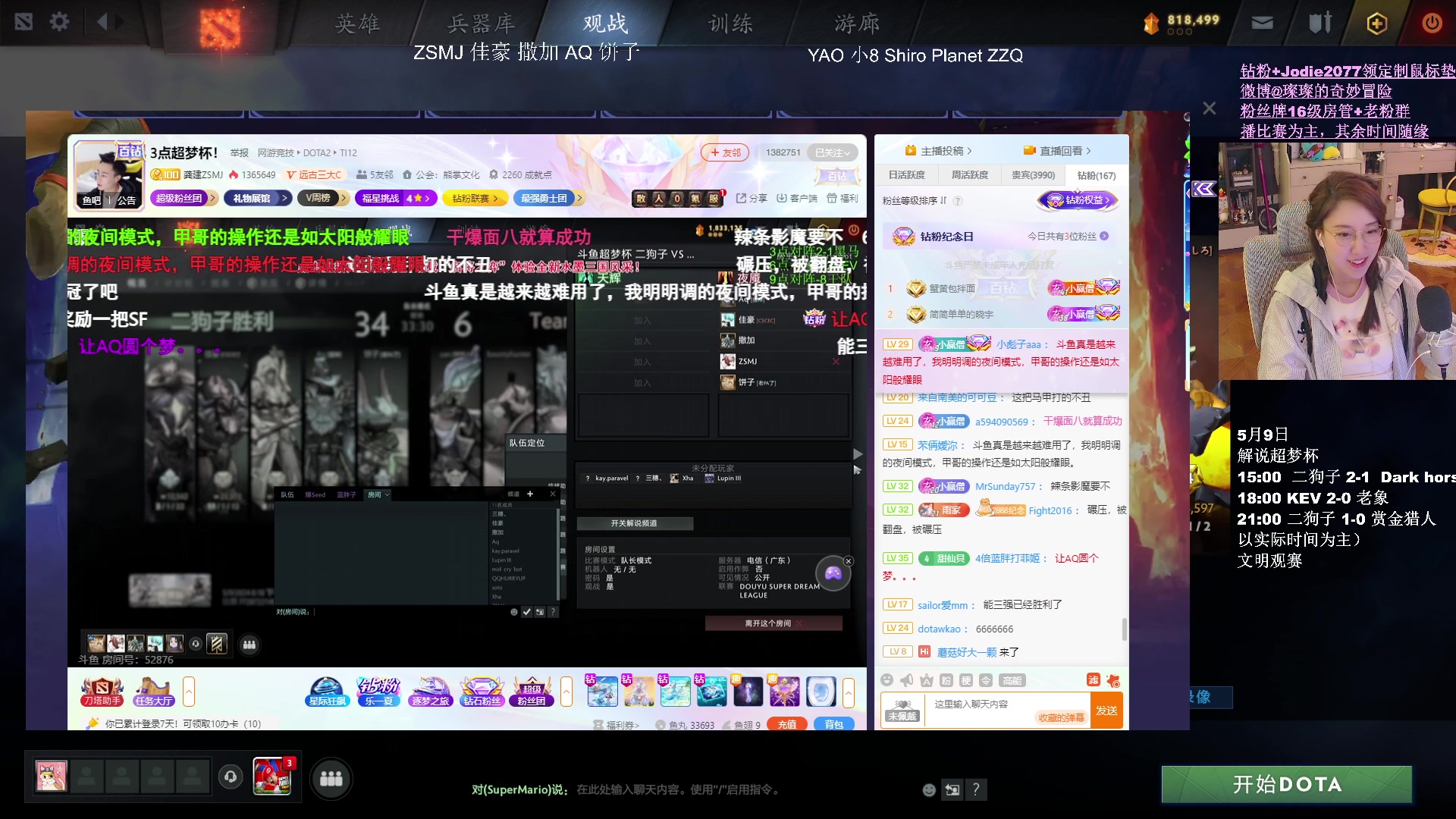Click the chat emoji smiley icon
Viewport: 1456px width, 819px height.
(x=886, y=680)
